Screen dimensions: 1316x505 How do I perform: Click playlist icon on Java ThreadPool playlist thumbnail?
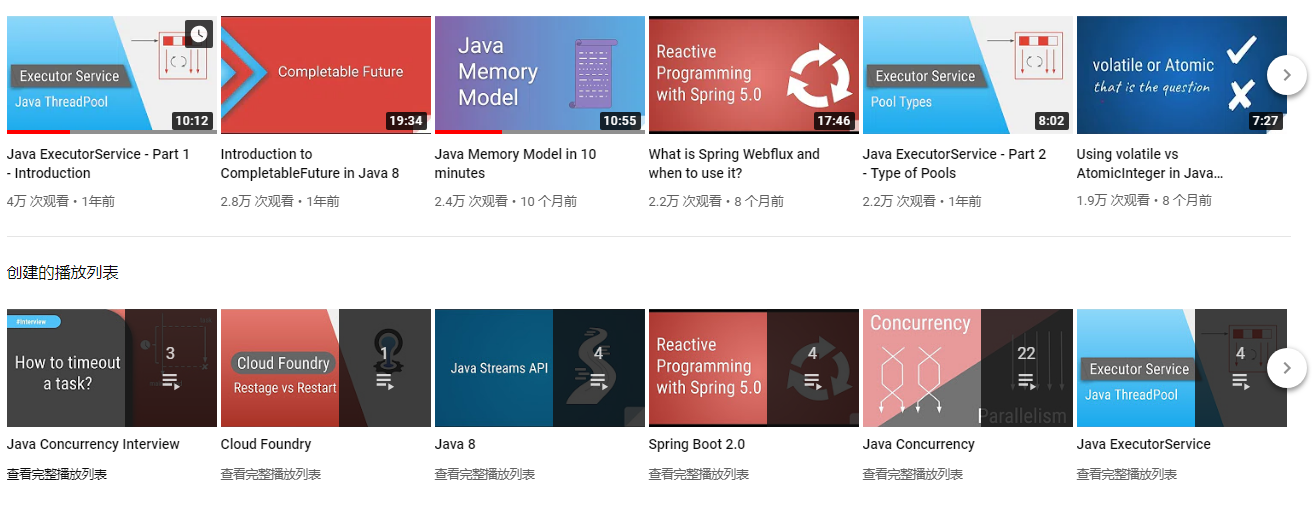click(x=1240, y=381)
